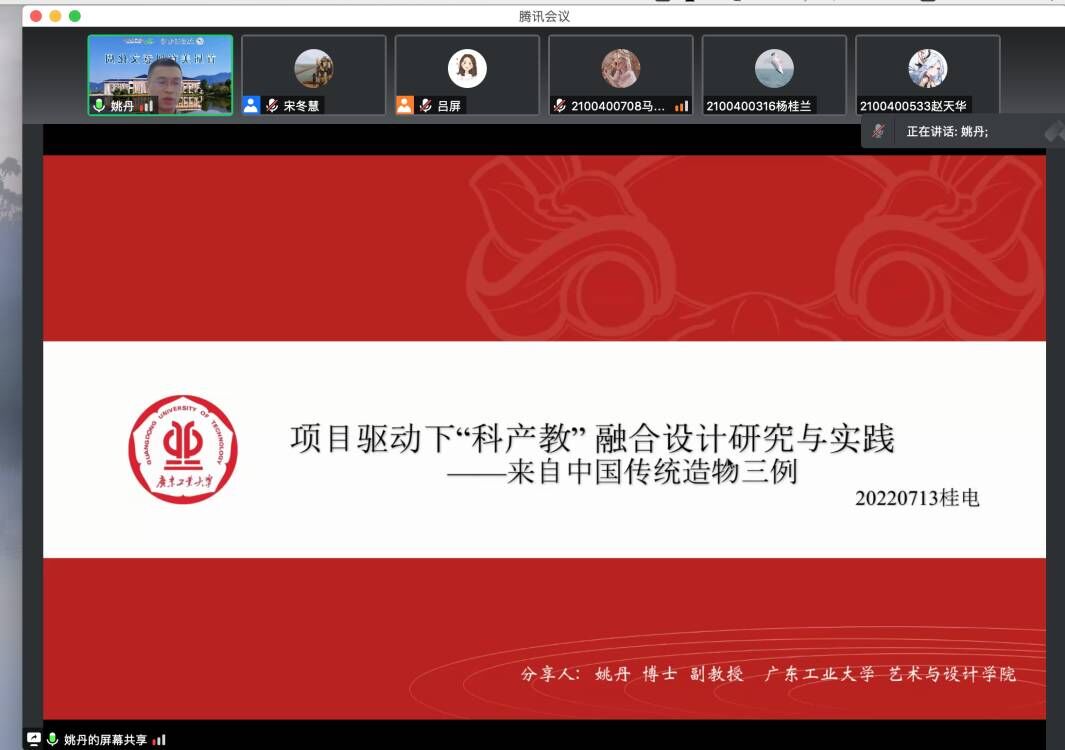Open 2100400316杨桂兰's participant tile

tap(774, 70)
